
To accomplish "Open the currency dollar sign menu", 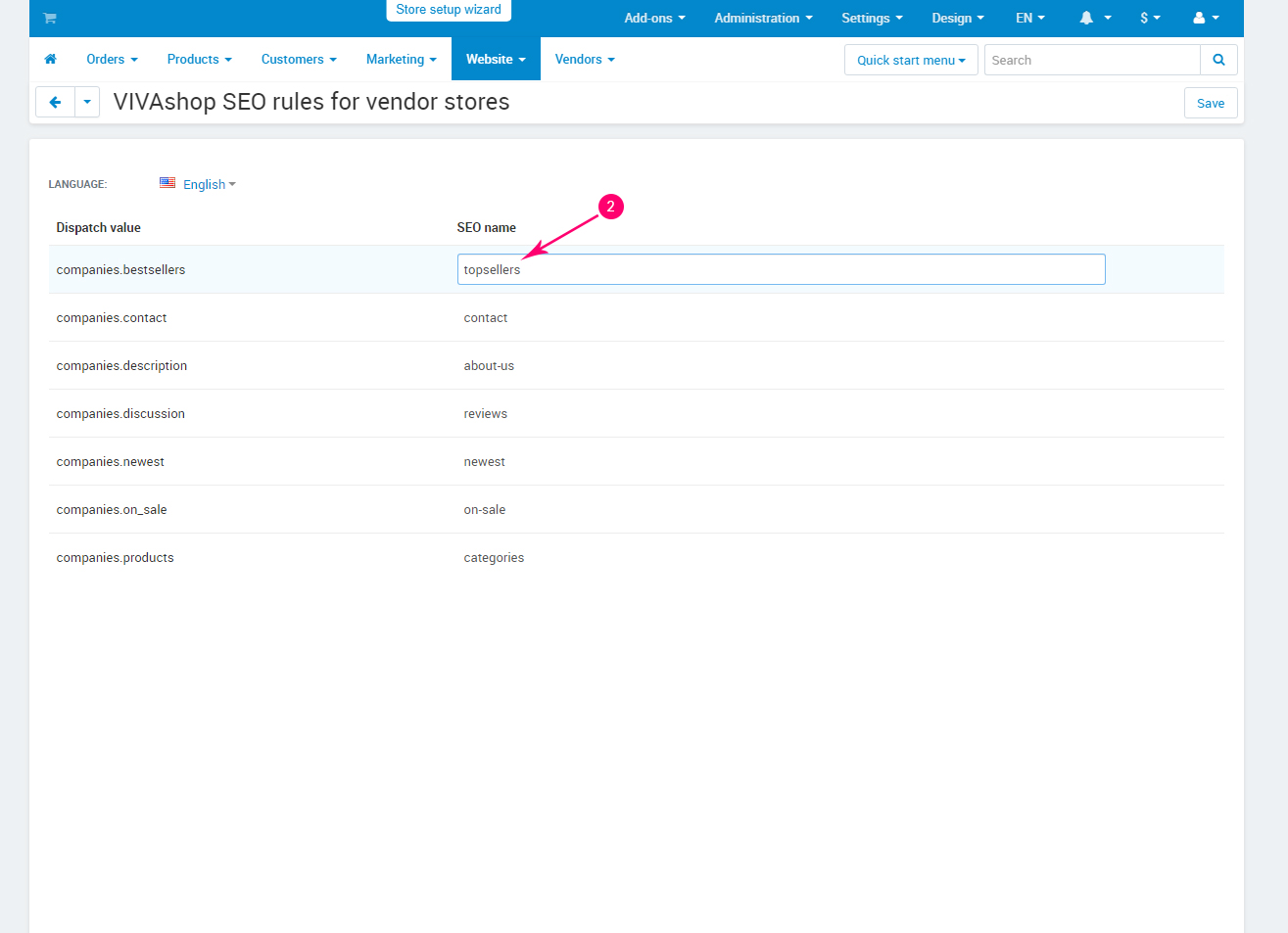I will pos(1149,19).
